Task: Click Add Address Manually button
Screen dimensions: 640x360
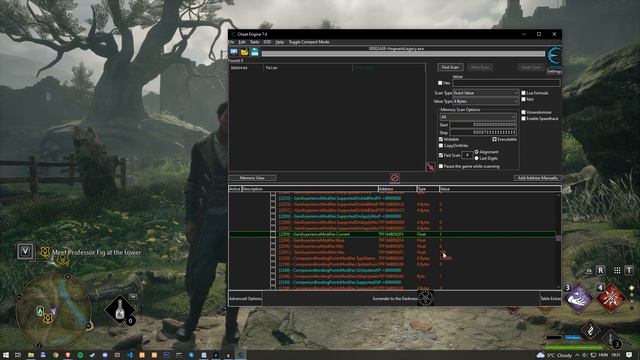Action: pos(537,178)
